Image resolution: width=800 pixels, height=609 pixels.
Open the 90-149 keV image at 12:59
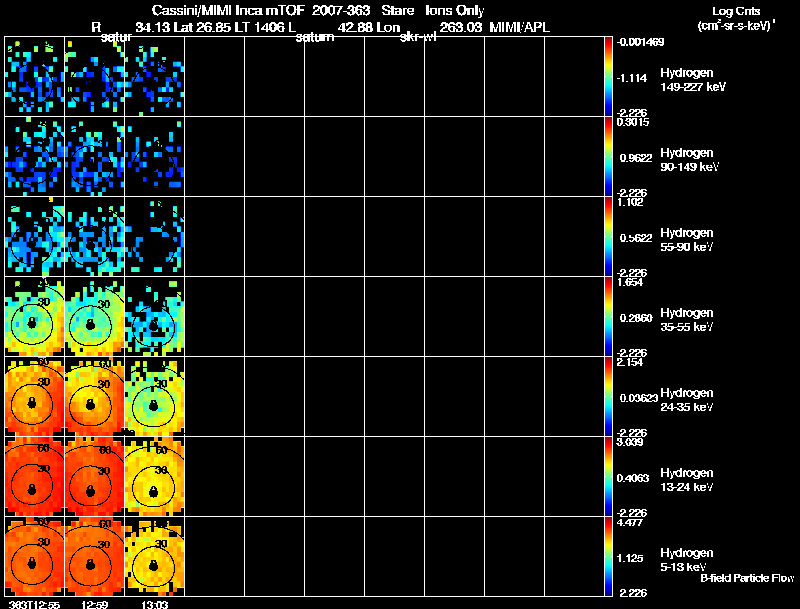pos(94,157)
